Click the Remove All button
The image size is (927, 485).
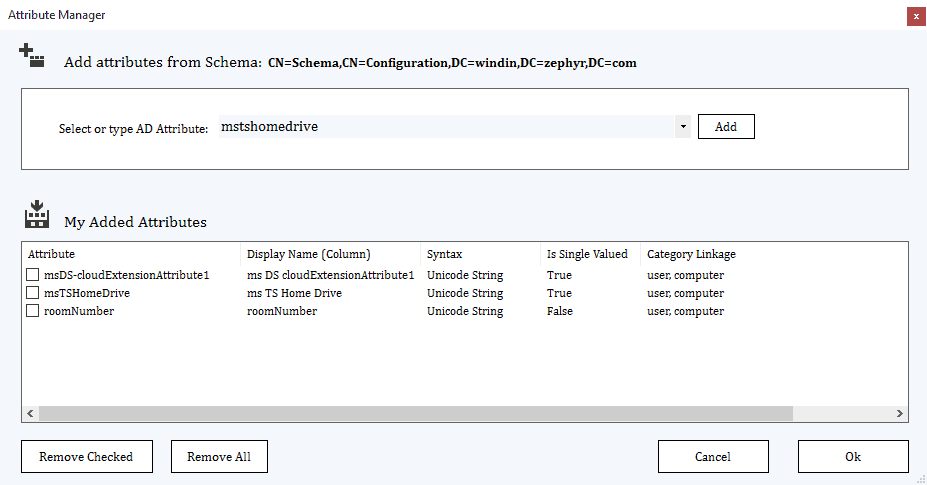[219, 457]
